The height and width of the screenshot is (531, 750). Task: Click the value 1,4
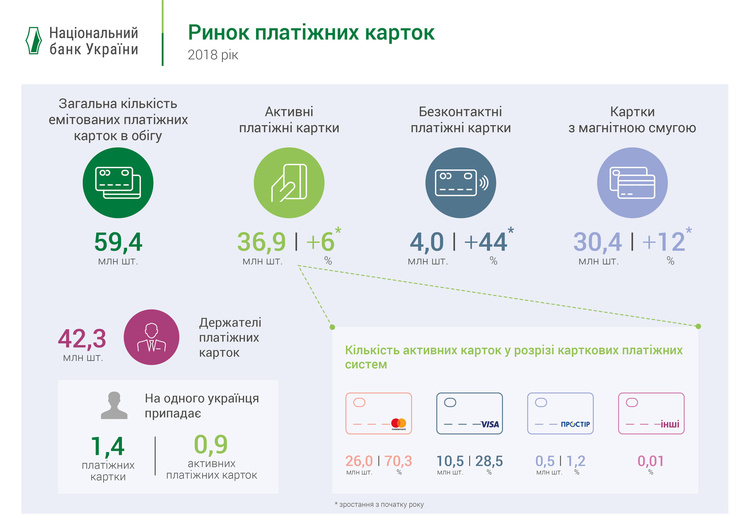[x=108, y=446]
